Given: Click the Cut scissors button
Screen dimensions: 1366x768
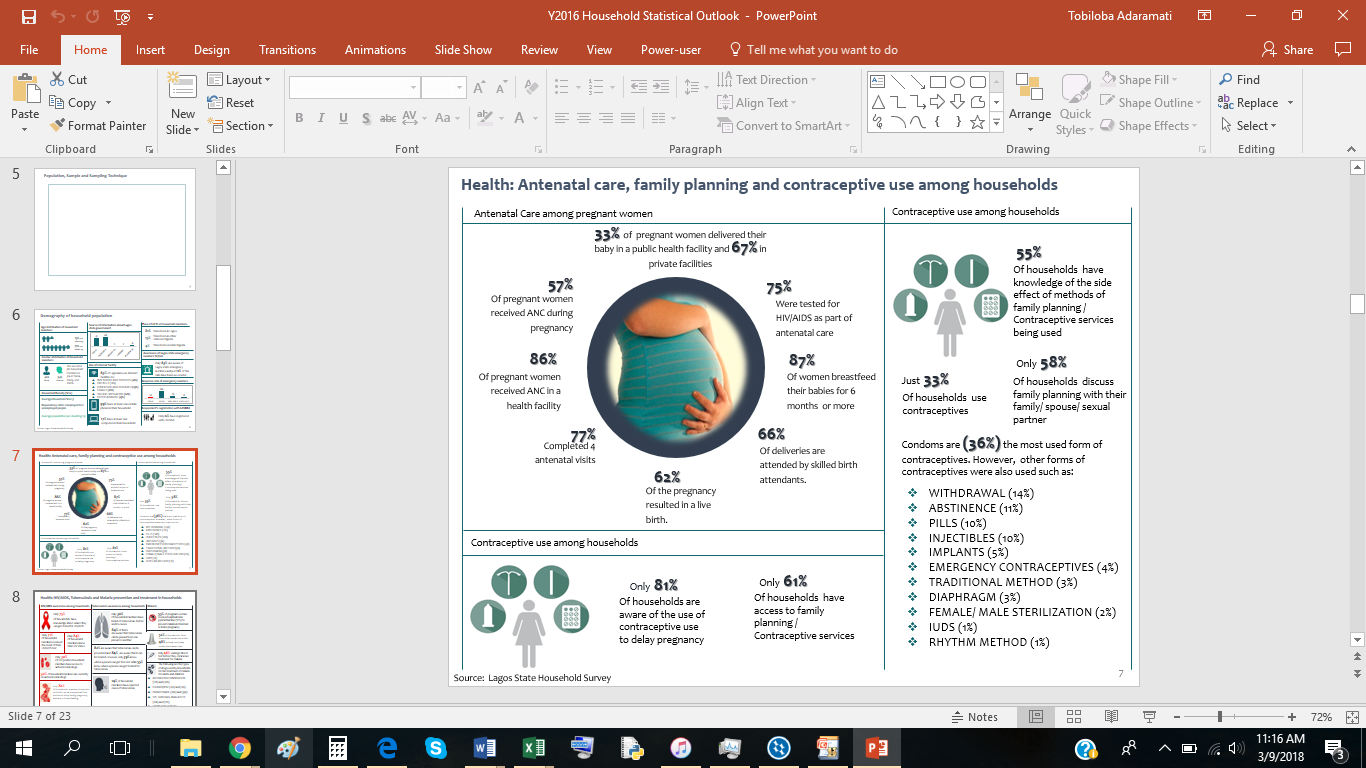Looking at the screenshot, I should coord(68,79).
